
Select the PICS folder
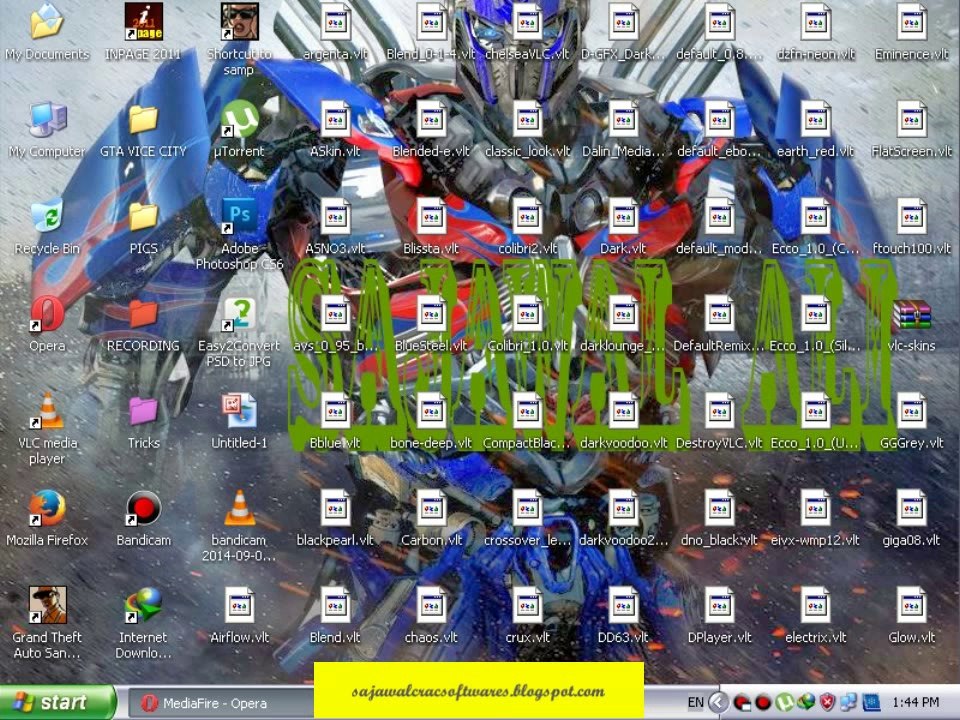[x=143, y=216]
